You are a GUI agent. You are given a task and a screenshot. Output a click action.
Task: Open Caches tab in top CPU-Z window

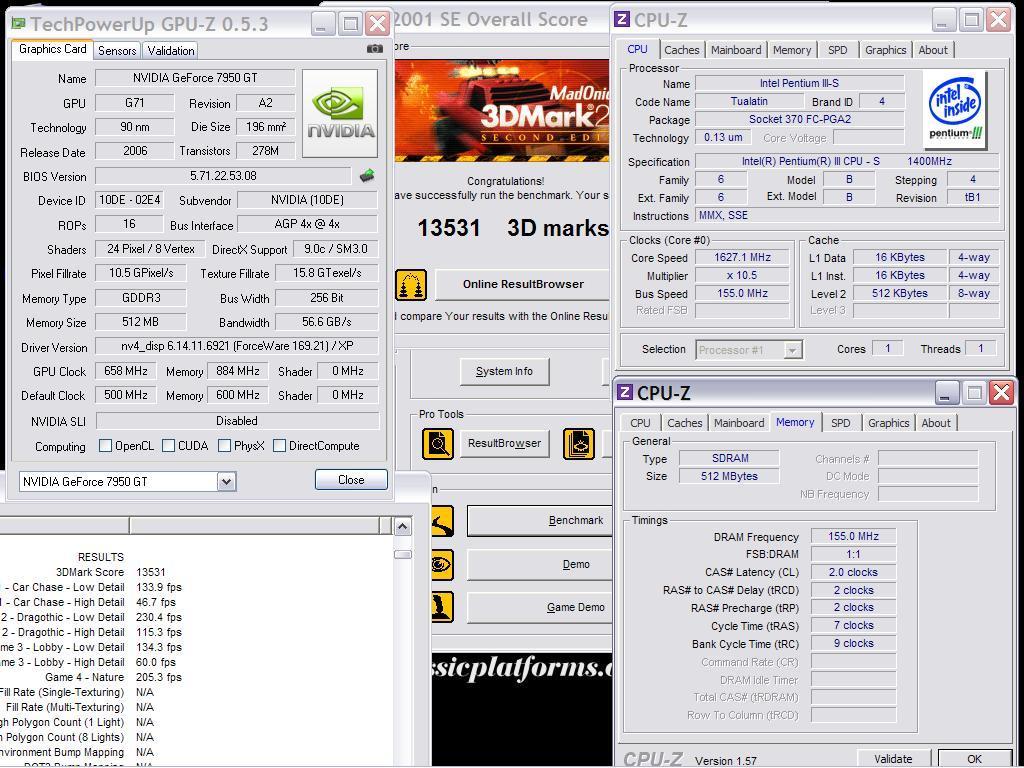point(681,50)
